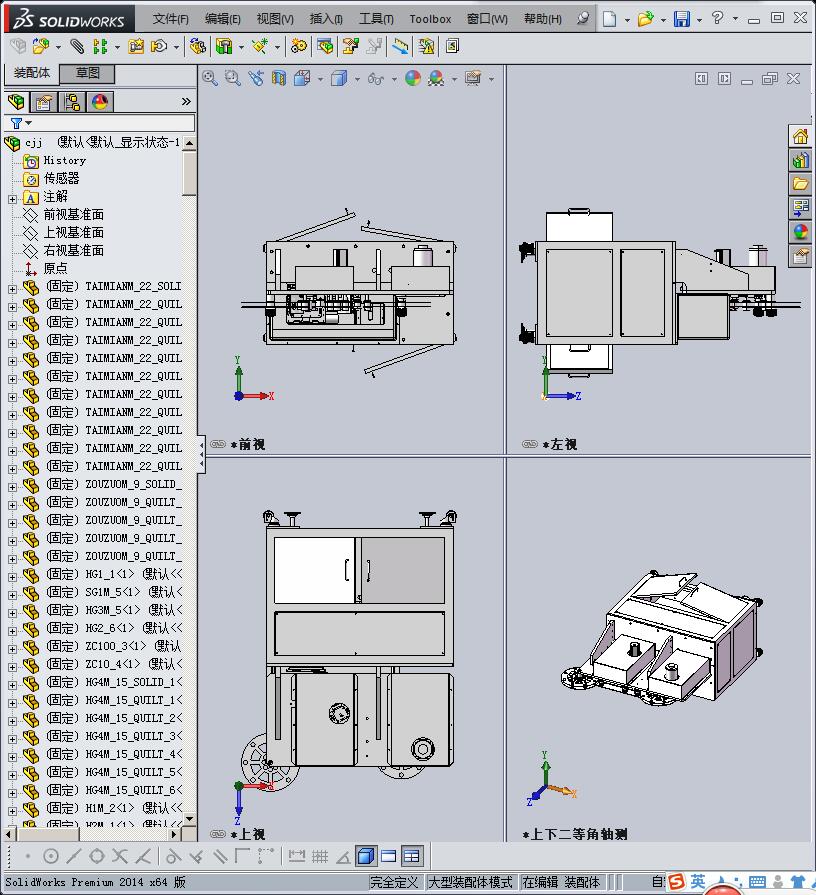The image size is (816, 895).
Task: Expand the 注解 tree node
Action: click(13, 199)
